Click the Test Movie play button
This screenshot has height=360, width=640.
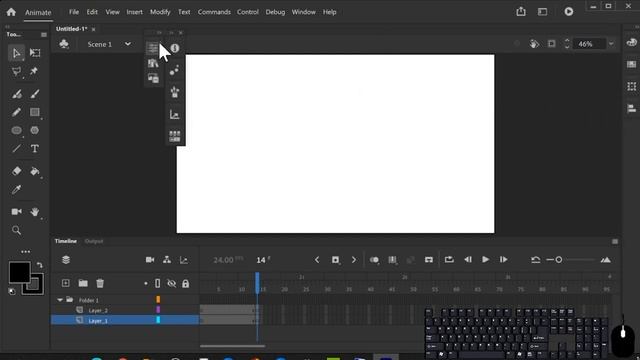point(569,11)
